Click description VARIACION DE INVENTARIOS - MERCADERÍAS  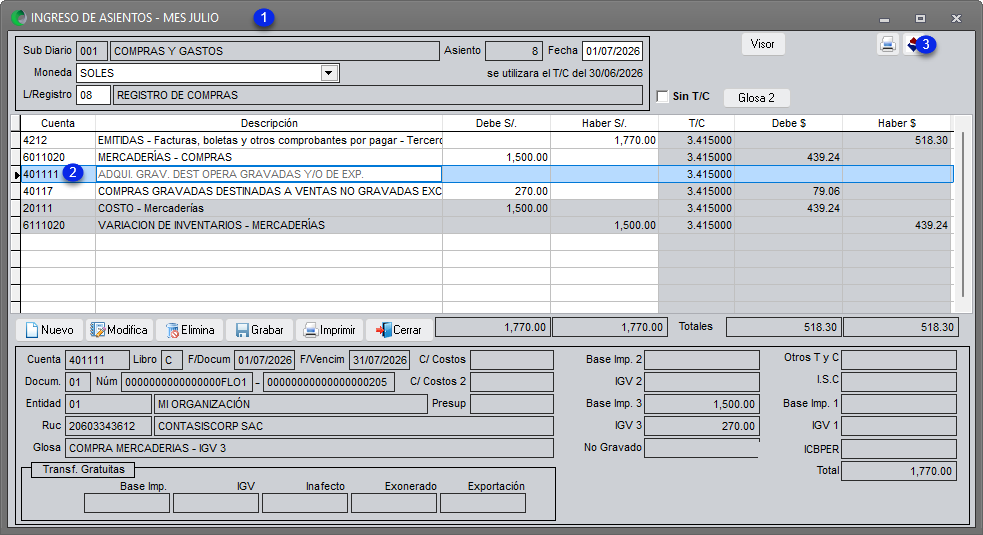[211, 225]
